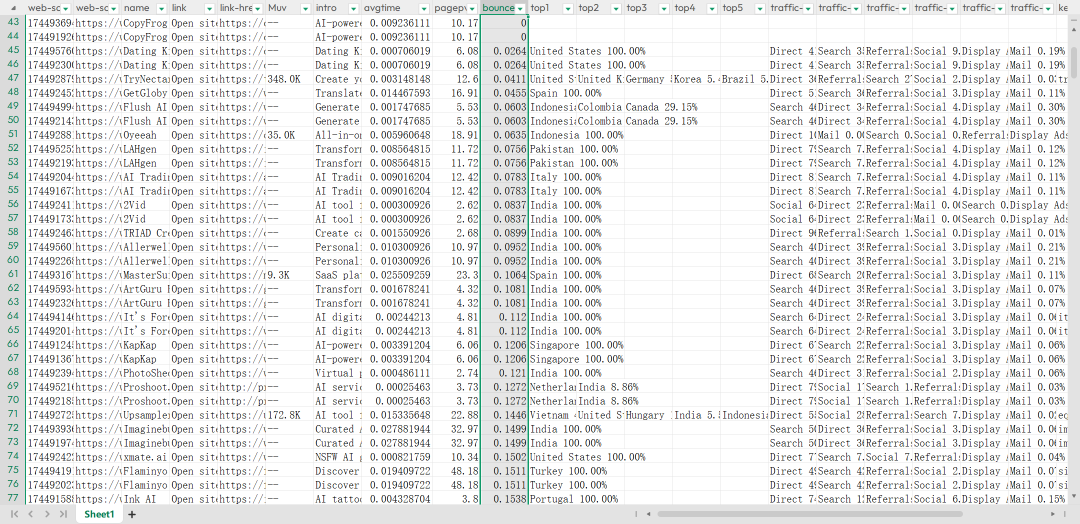Open sorted filter dropdown on bounce column
The image size is (1080, 524).
521,9
